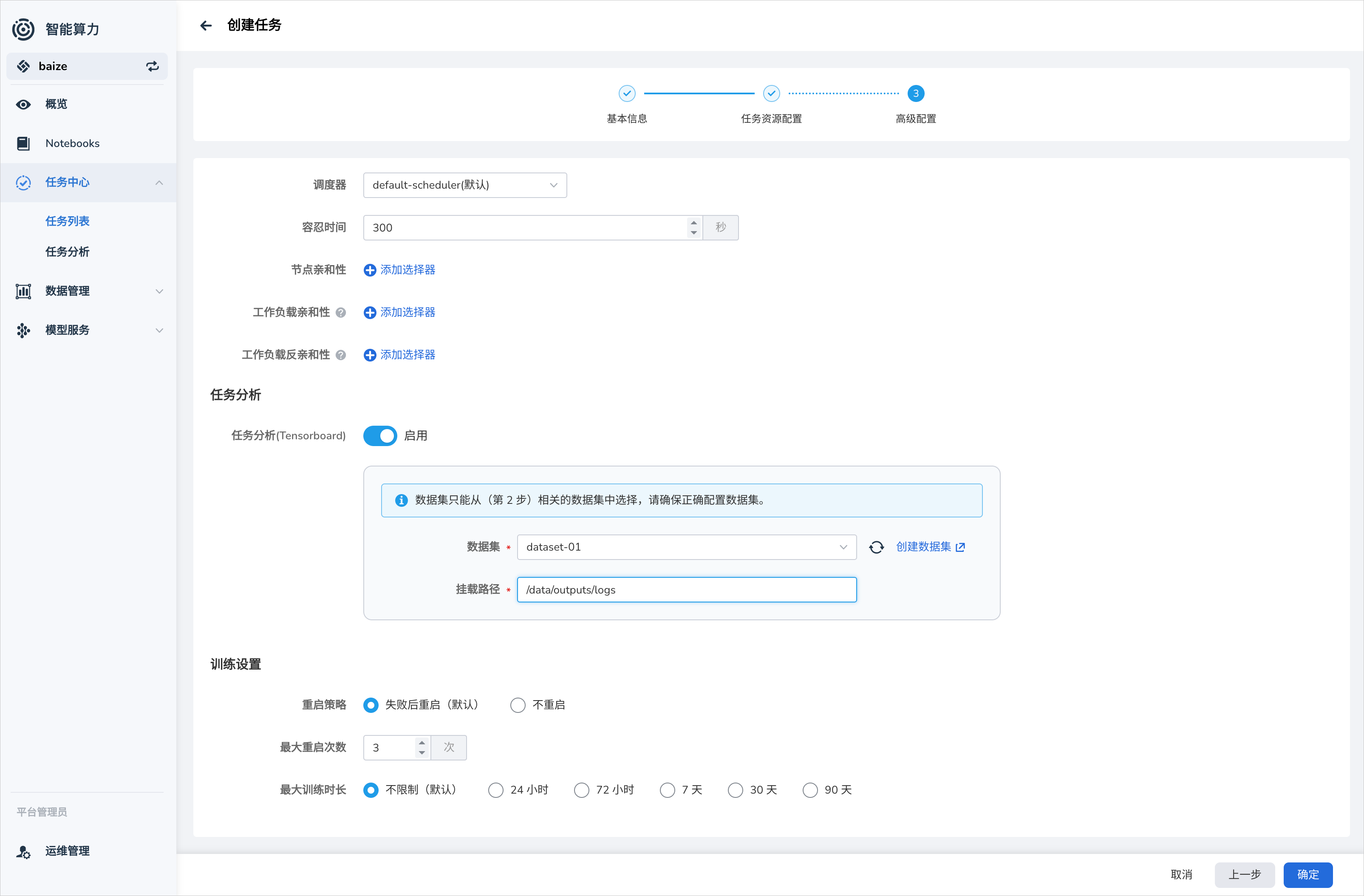This screenshot has width=1364, height=896.
Task: Click the 概览 eye icon
Action: 23,104
